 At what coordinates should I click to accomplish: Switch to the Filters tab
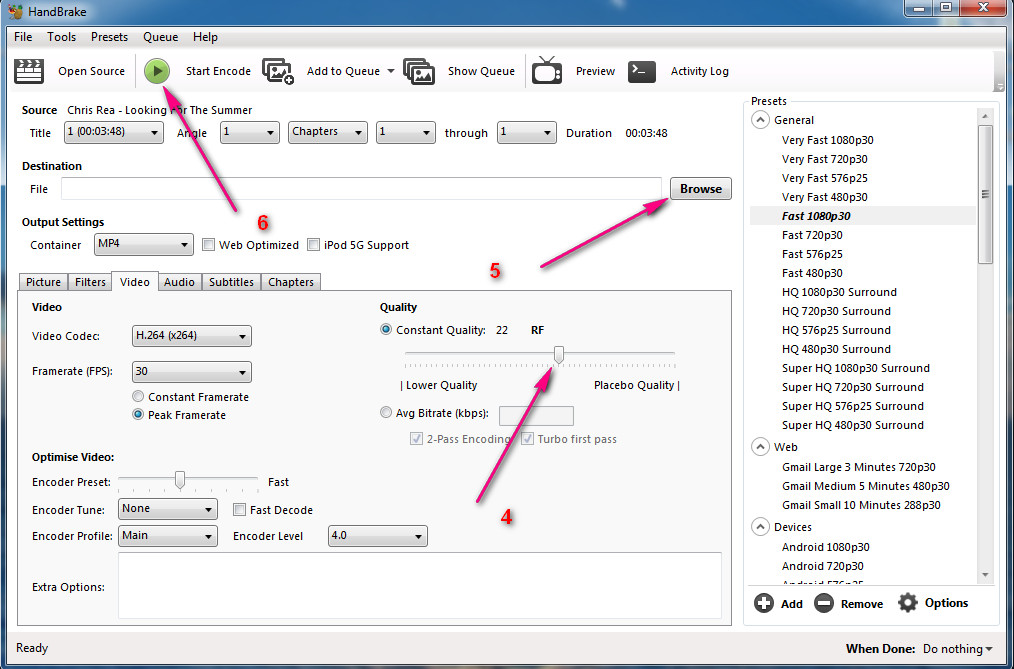tap(90, 282)
